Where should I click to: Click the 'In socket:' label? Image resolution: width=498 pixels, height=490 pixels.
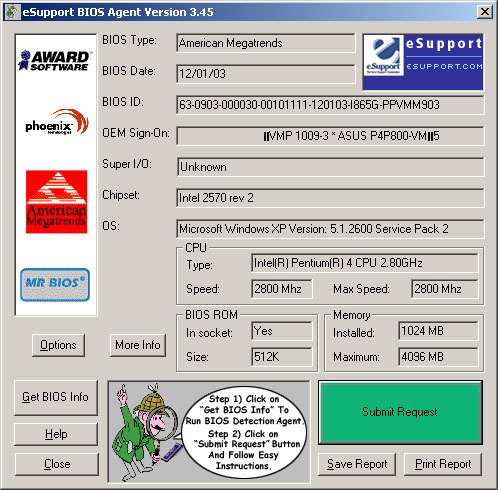coord(209,333)
